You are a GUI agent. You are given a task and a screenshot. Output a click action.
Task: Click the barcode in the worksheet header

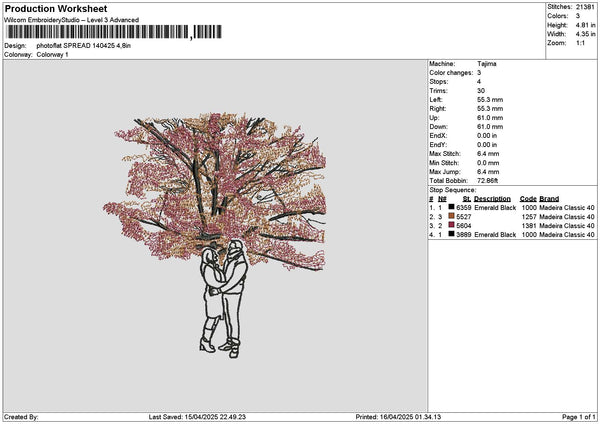(114, 32)
